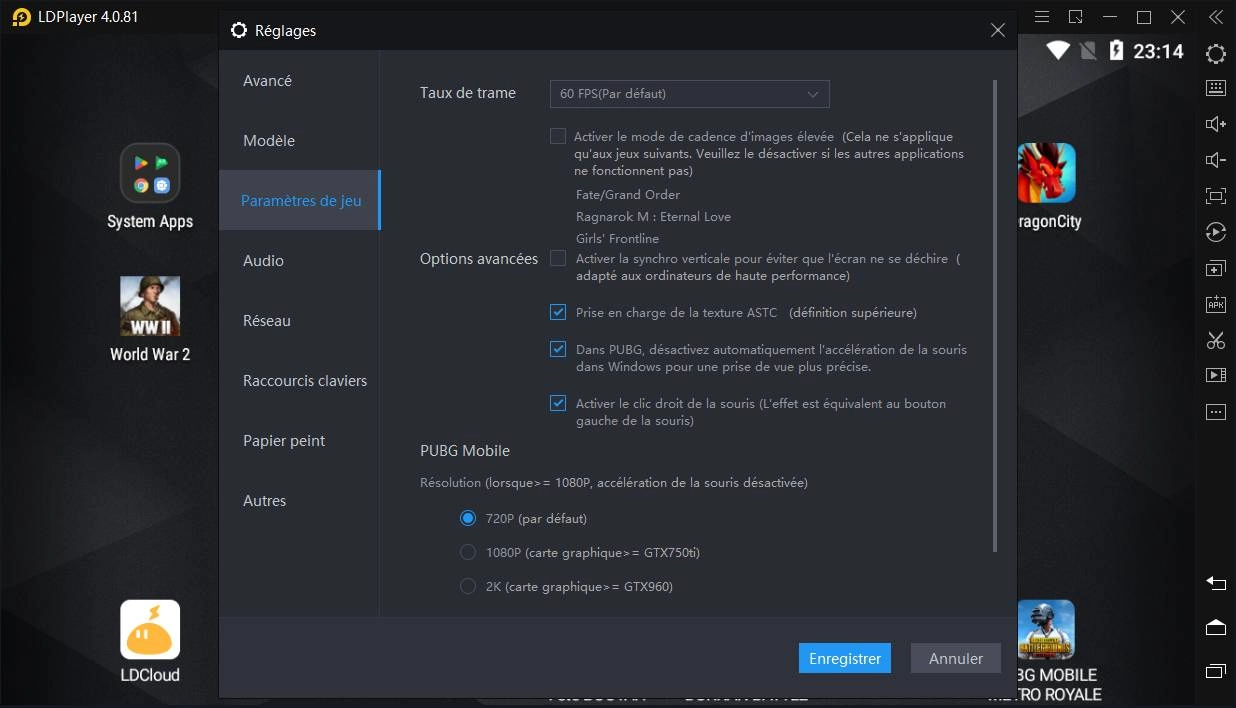1236x708 pixels.
Task: Uncheck PUBG mouse acceleration disable option
Action: click(x=558, y=349)
